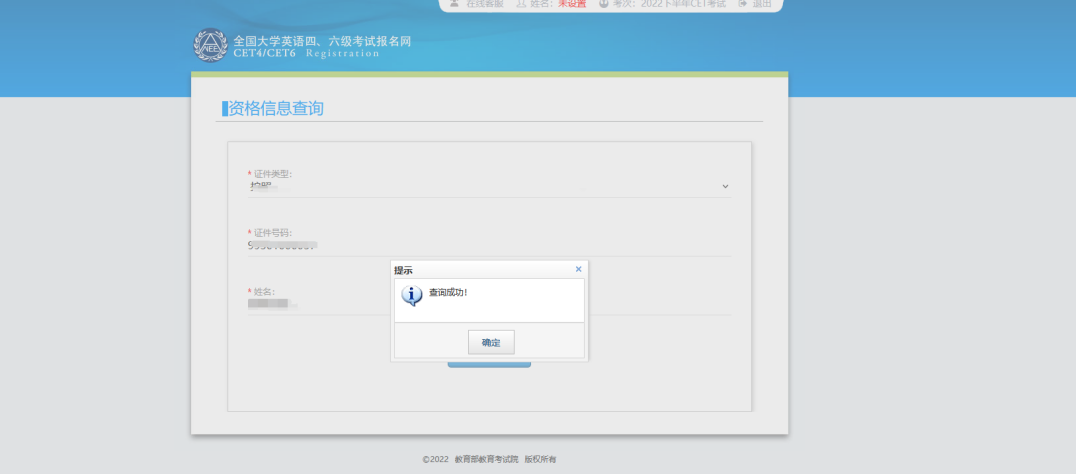
Task: Expand the 证件类型 dropdown chevron
Action: 725,186
